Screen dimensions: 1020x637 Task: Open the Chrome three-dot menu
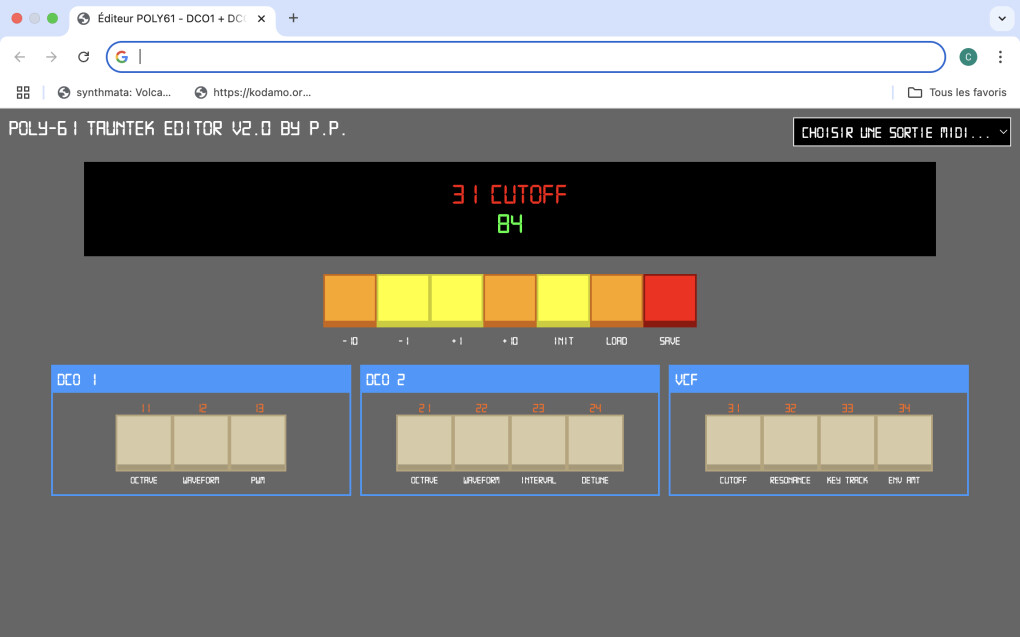coord(1000,57)
